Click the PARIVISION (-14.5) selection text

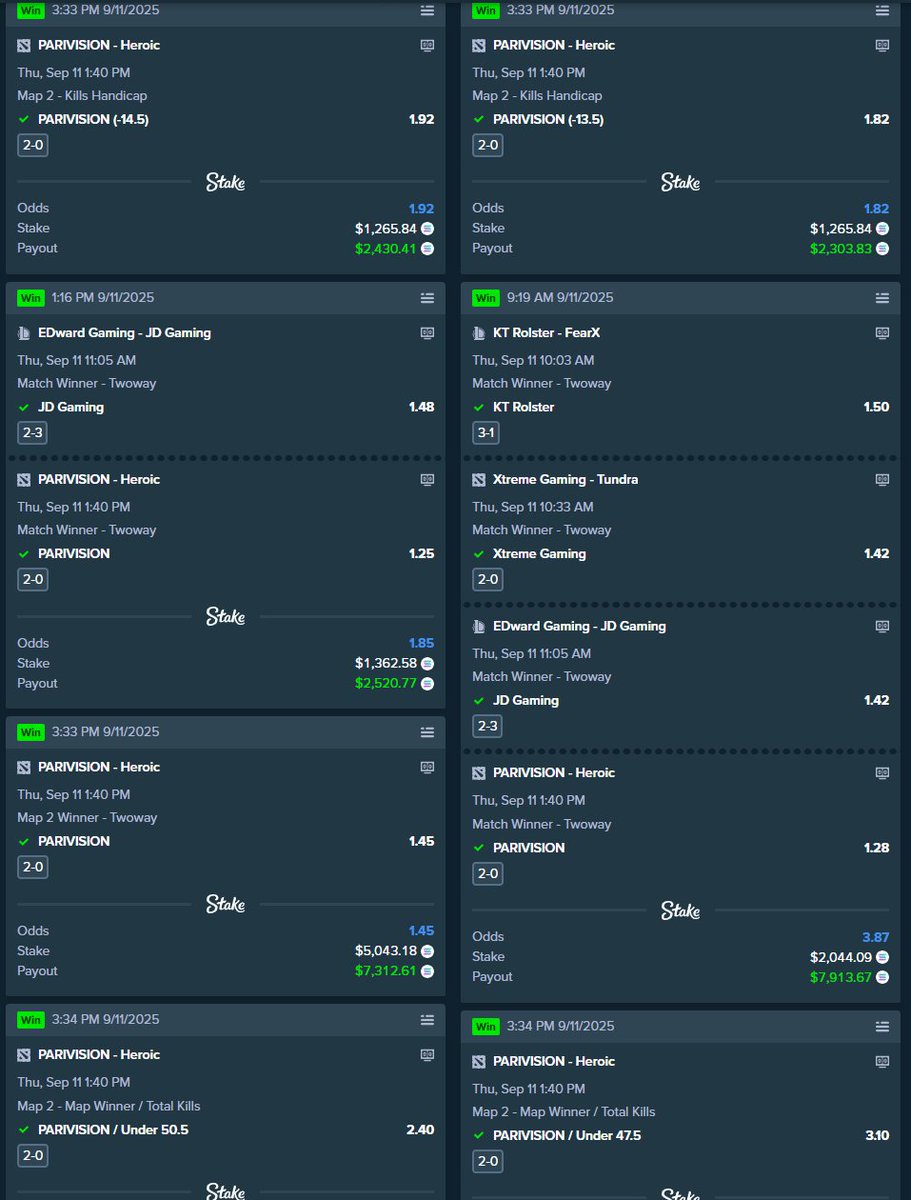[x=93, y=119]
